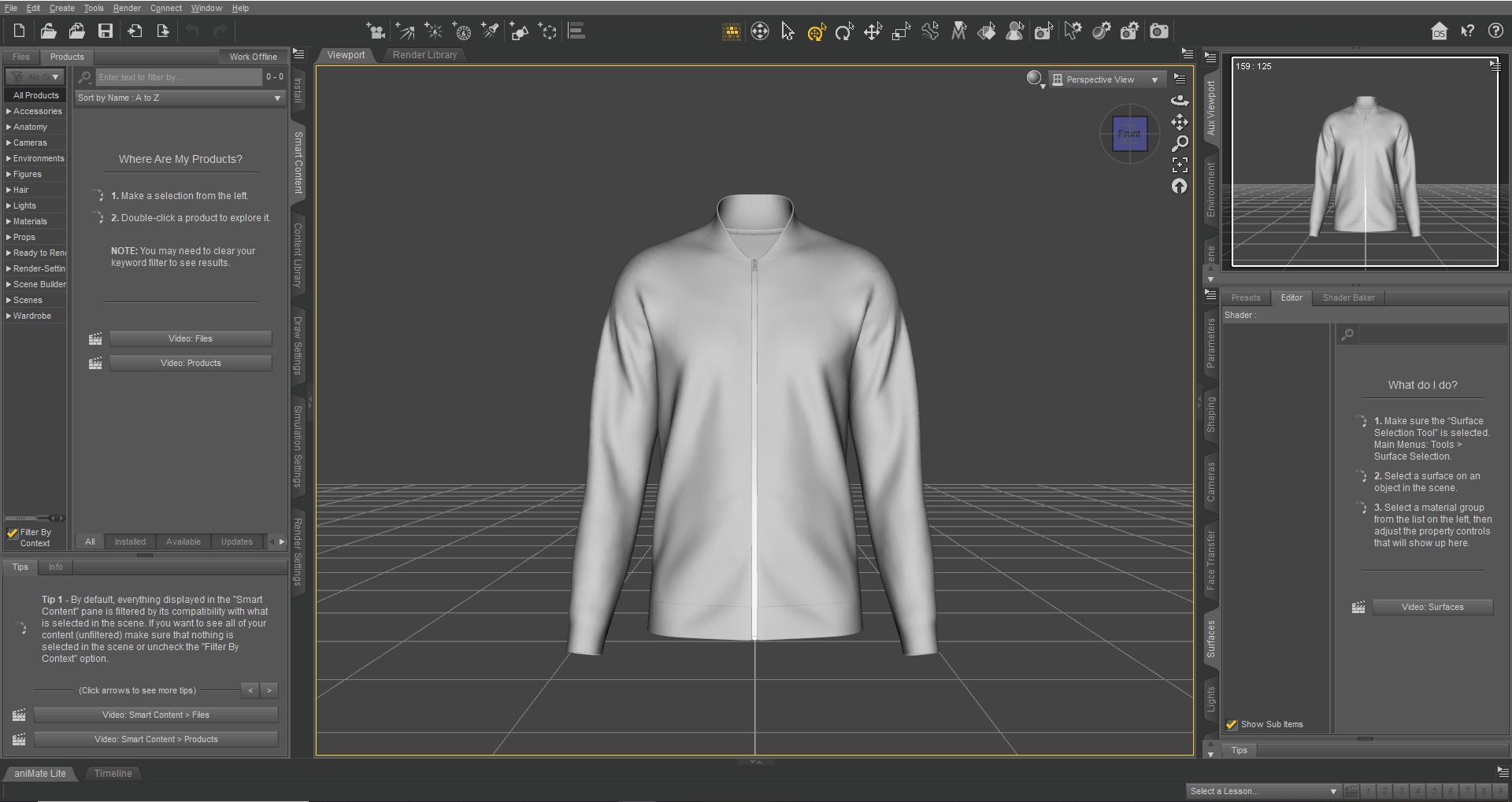Switch to the Shader Baker tab
The height and width of the screenshot is (802, 1512).
(x=1348, y=298)
